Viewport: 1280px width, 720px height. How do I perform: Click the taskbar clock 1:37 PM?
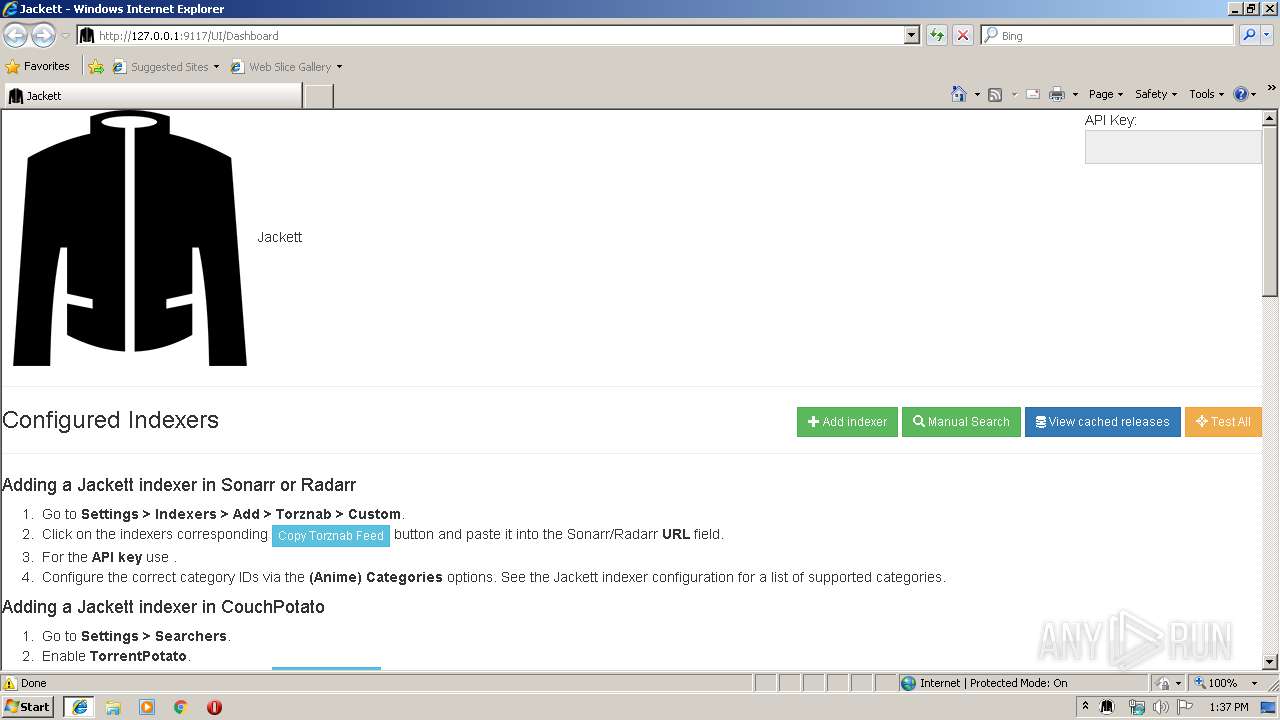pyautogui.click(x=1229, y=707)
